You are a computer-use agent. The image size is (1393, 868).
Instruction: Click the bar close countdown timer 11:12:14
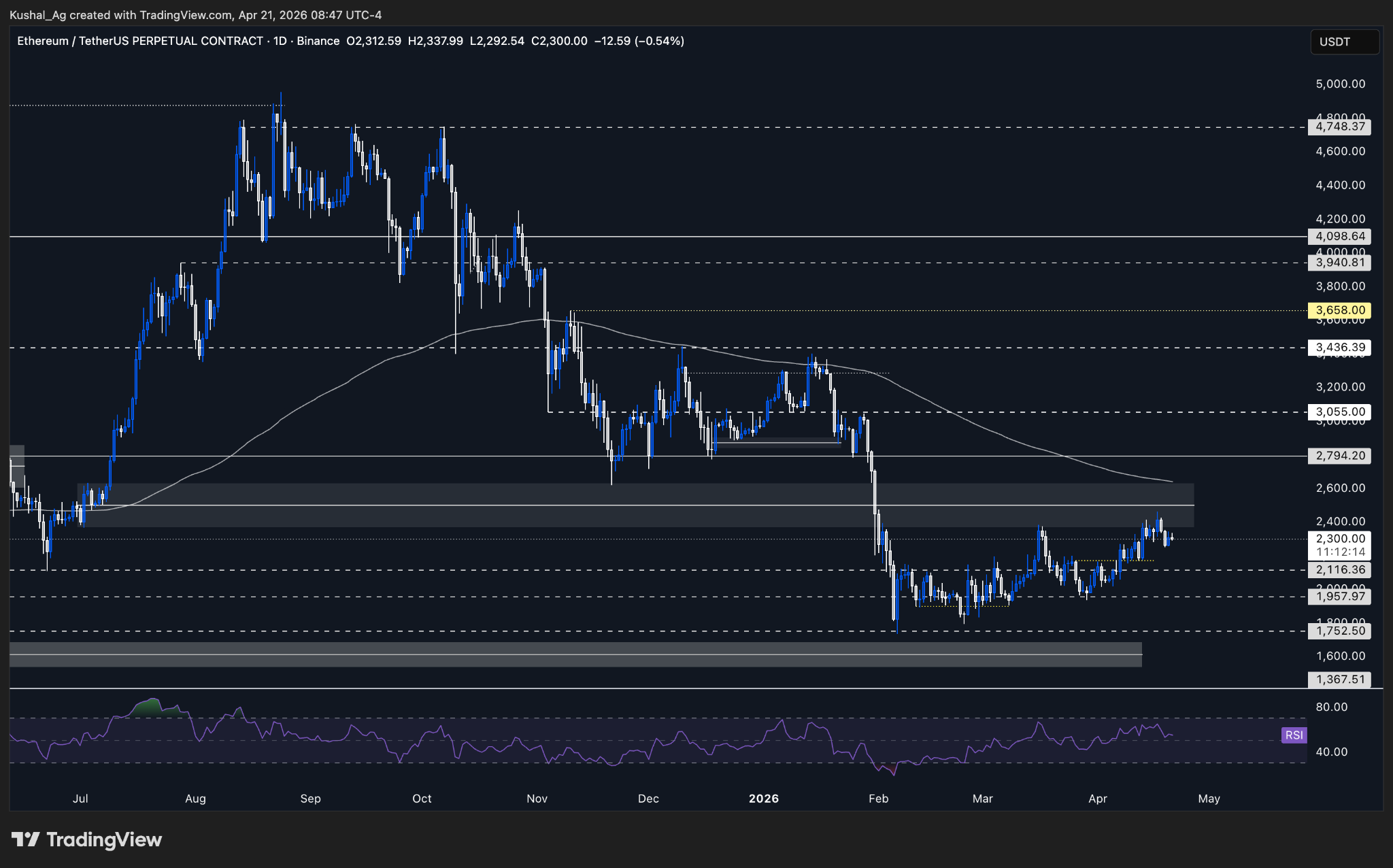1339,552
